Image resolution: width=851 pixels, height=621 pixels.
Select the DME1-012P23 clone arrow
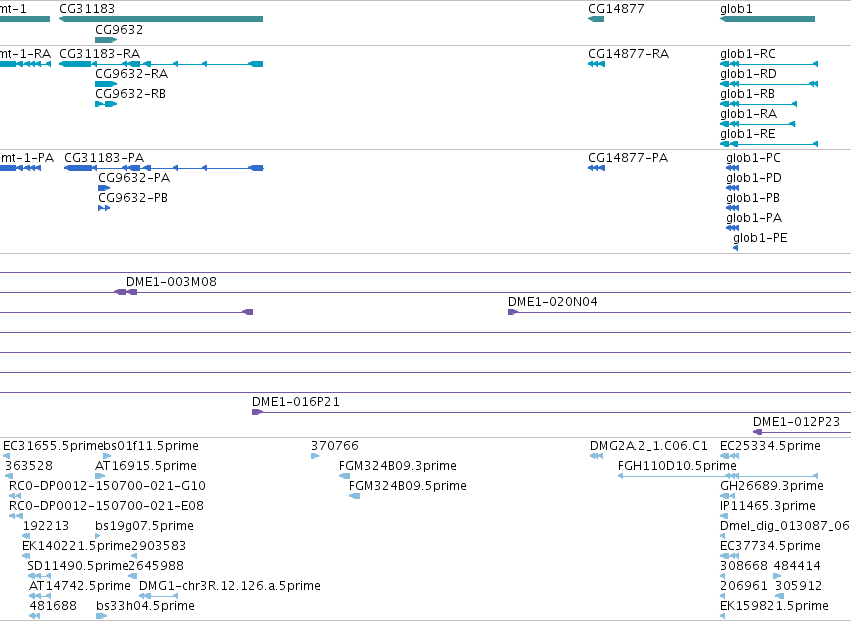point(758,432)
